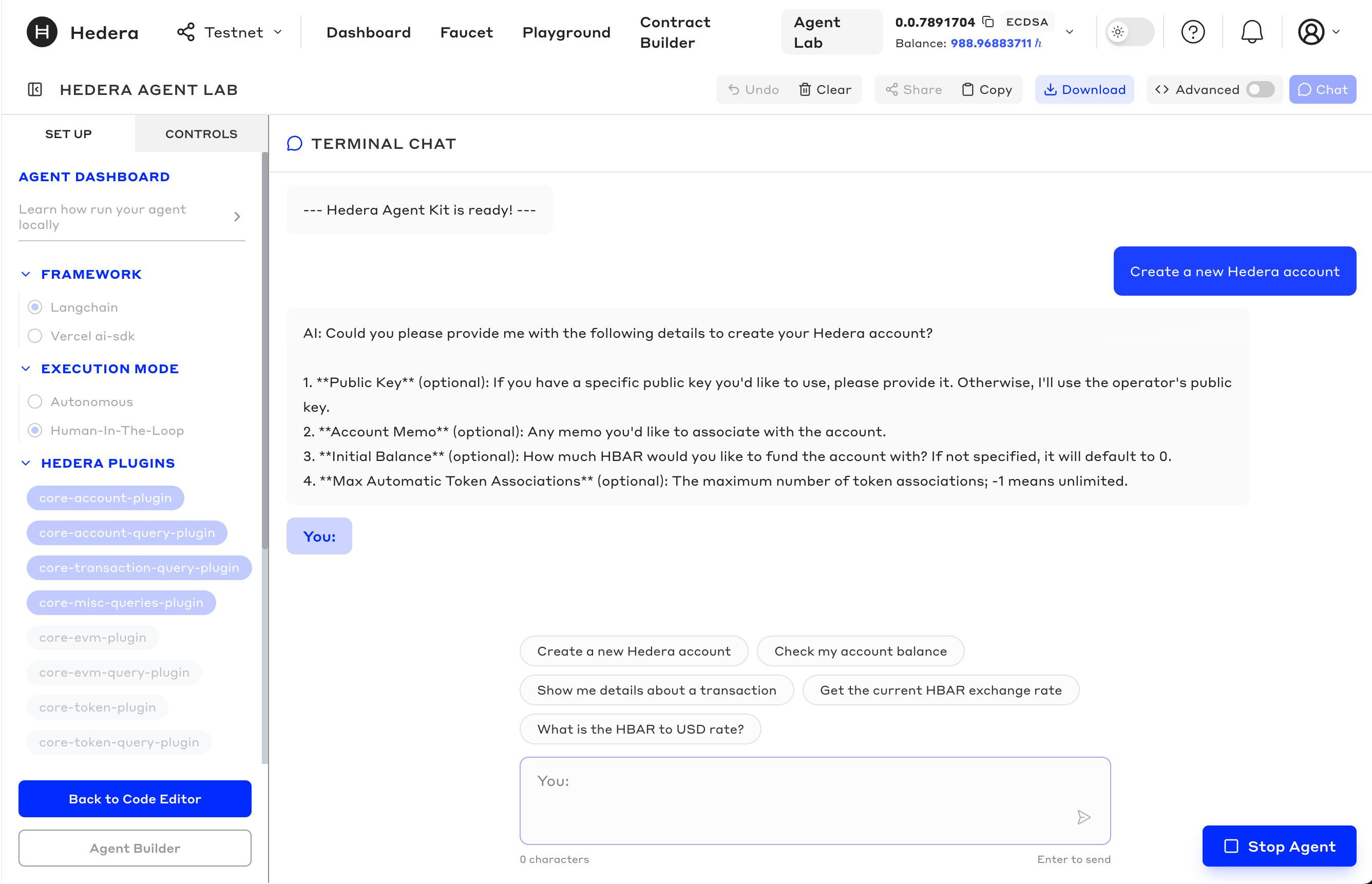Open the Agent Lab page
The width and height of the screenshot is (1372, 884).
(x=831, y=32)
